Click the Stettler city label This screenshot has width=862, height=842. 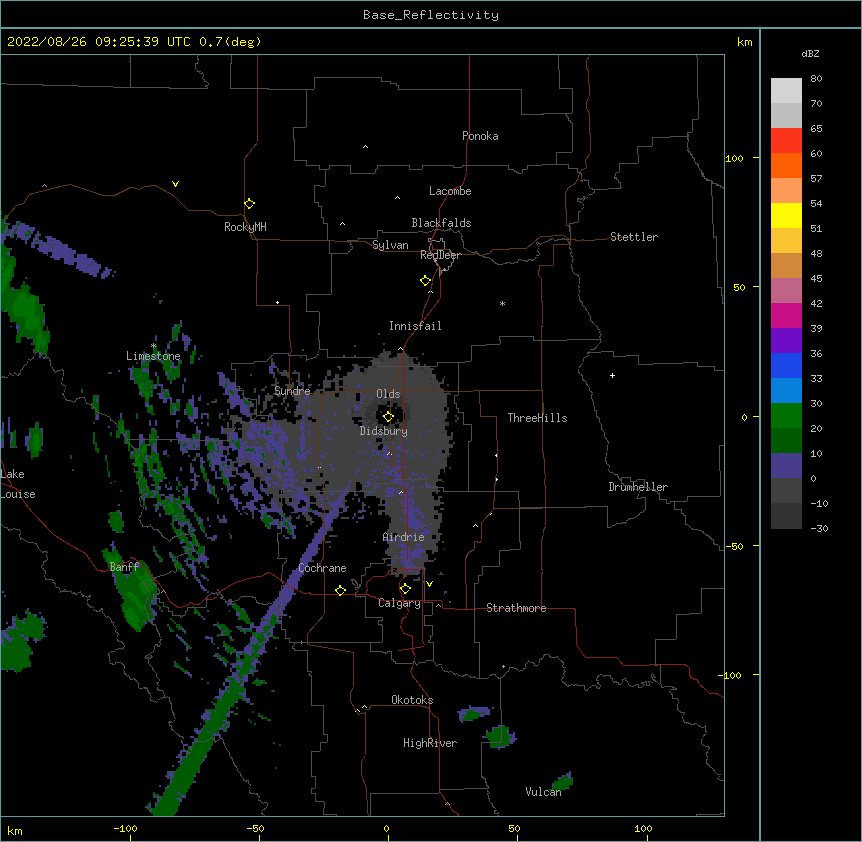(634, 237)
